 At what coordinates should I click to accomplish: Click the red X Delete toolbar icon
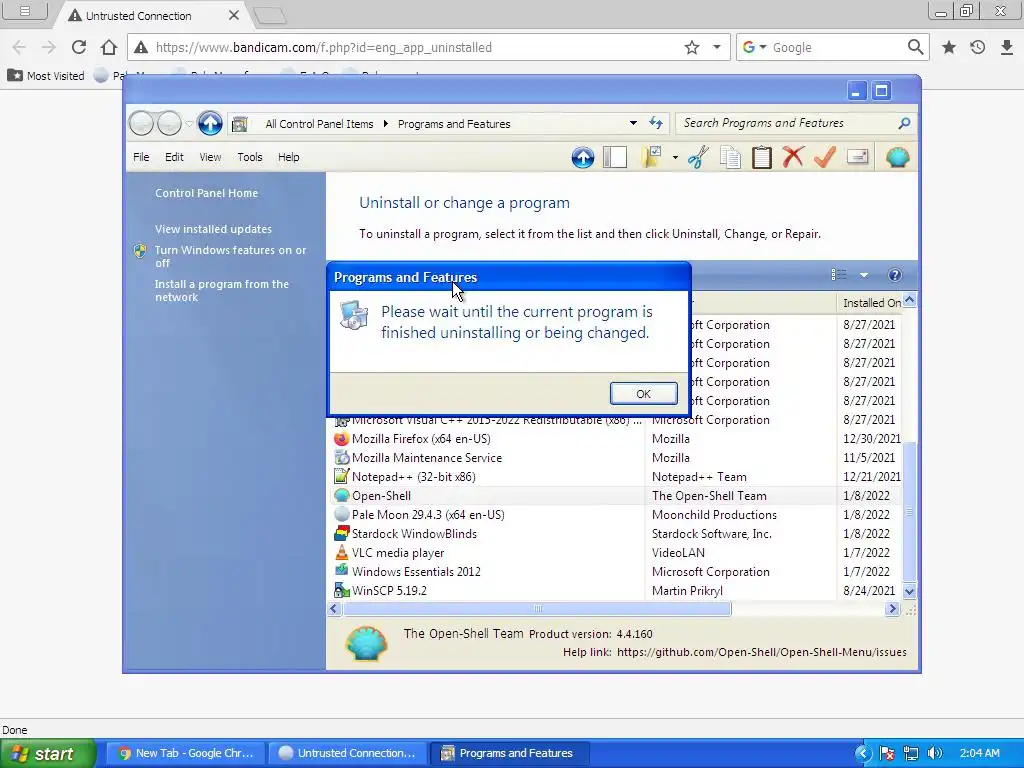[793, 157]
